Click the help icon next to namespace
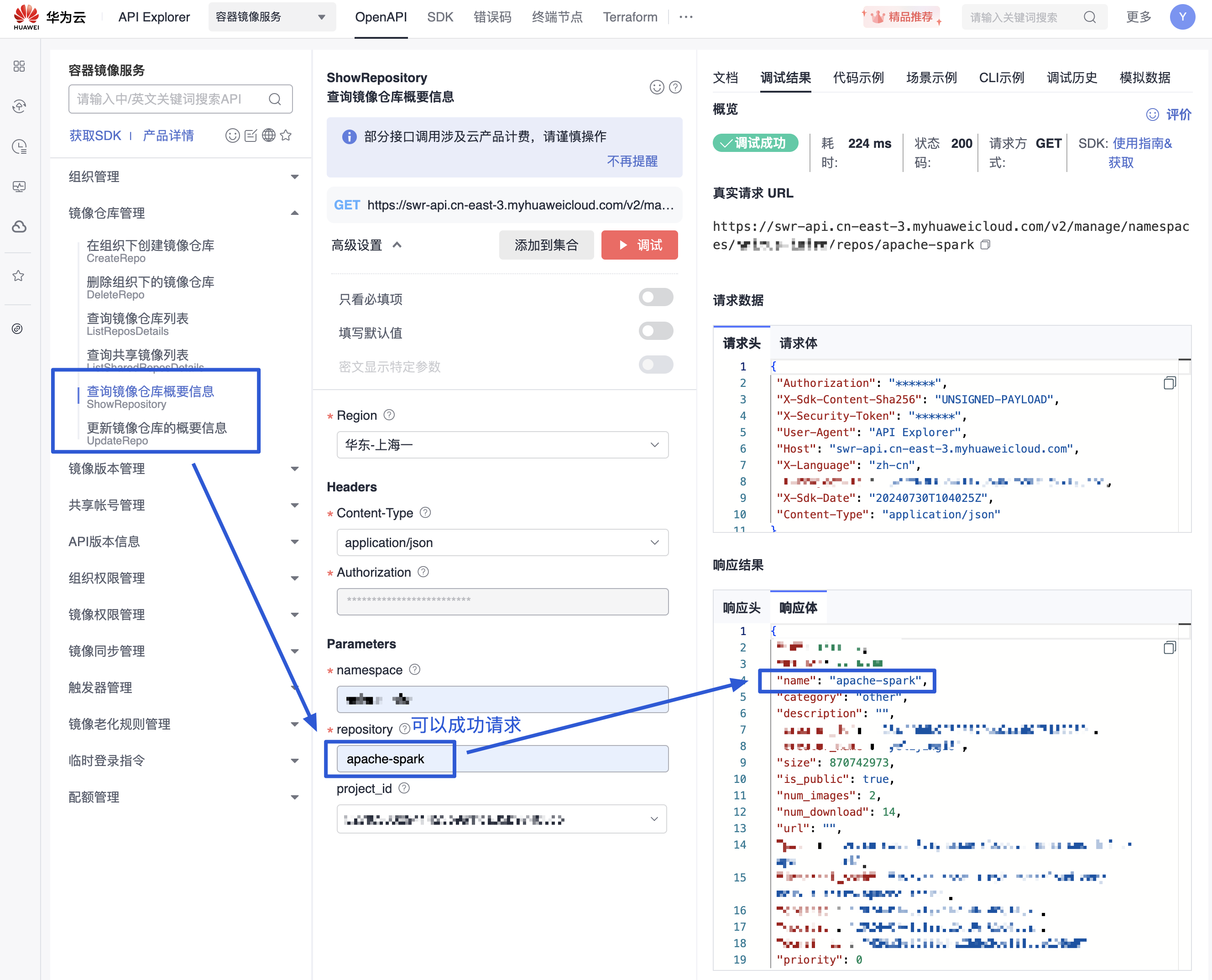Image resolution: width=1212 pixels, height=980 pixels. coord(415,669)
